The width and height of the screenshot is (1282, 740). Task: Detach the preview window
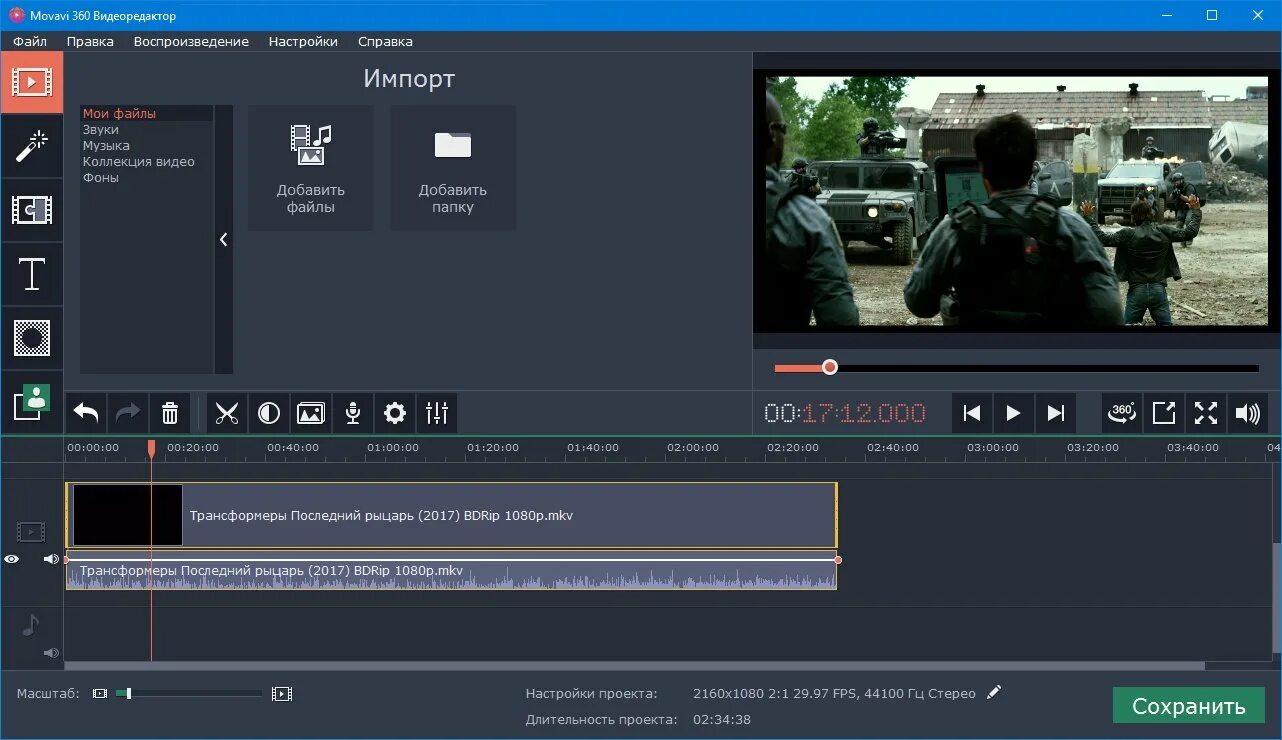(1164, 413)
